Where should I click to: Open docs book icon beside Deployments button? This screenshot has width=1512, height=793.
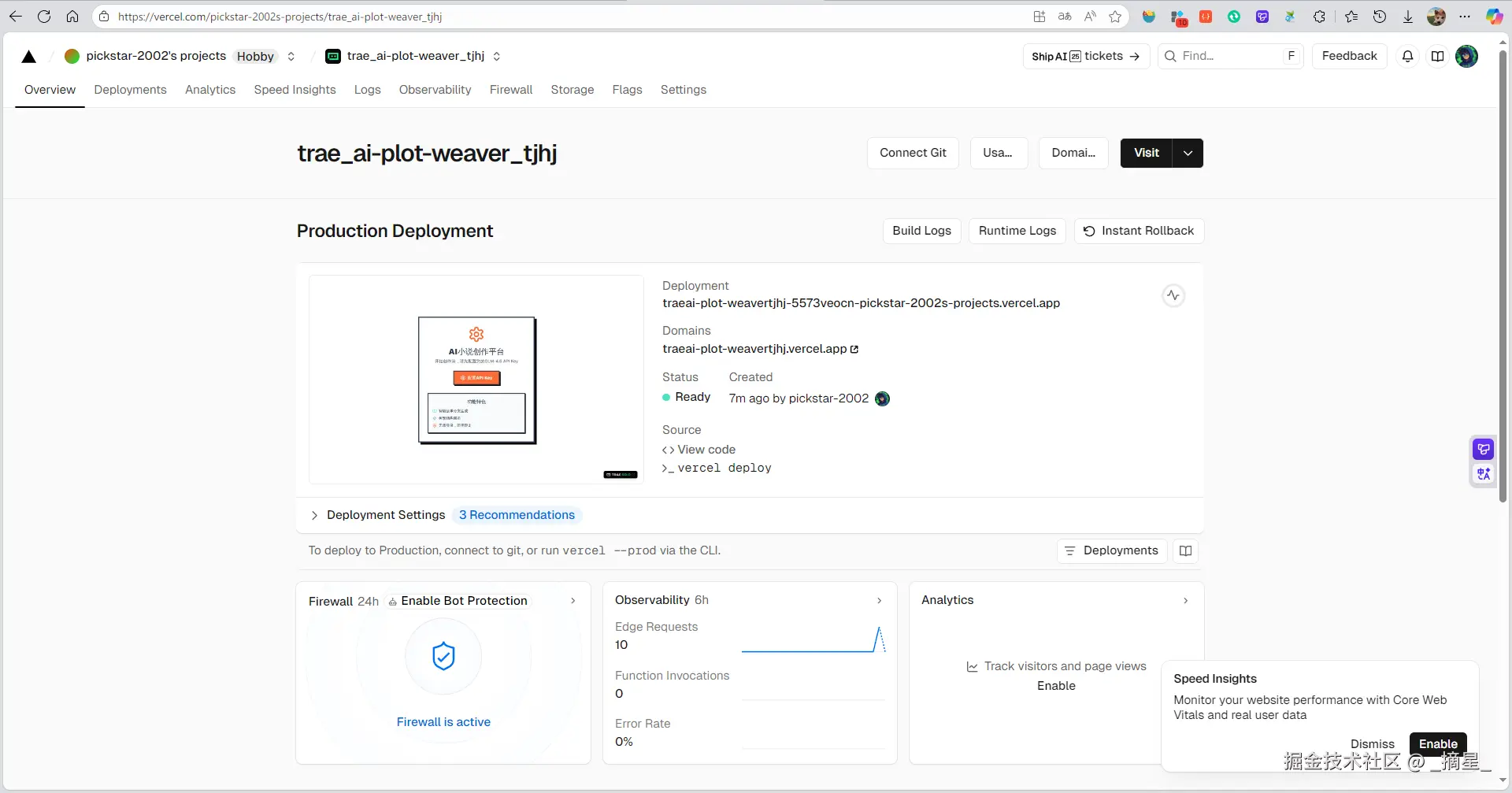coord(1186,550)
